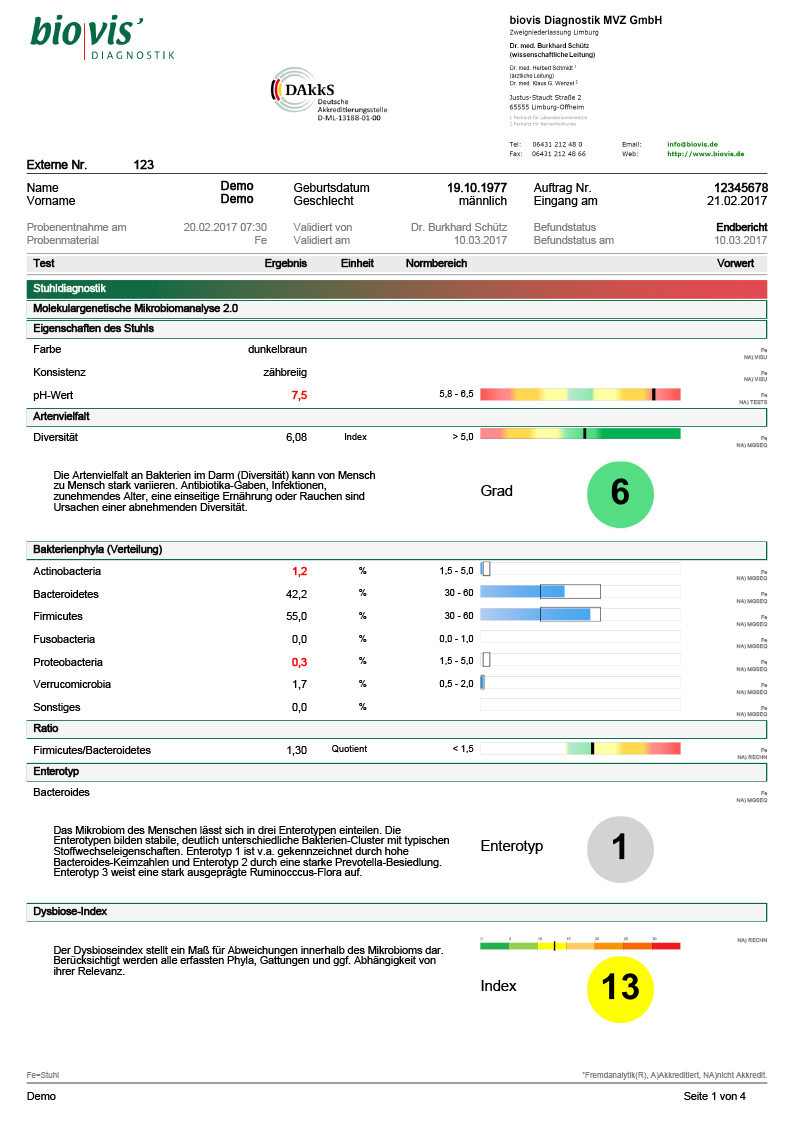Click the Dysbiose-Index color scale
This screenshot has width=794, height=1123.
[580, 945]
